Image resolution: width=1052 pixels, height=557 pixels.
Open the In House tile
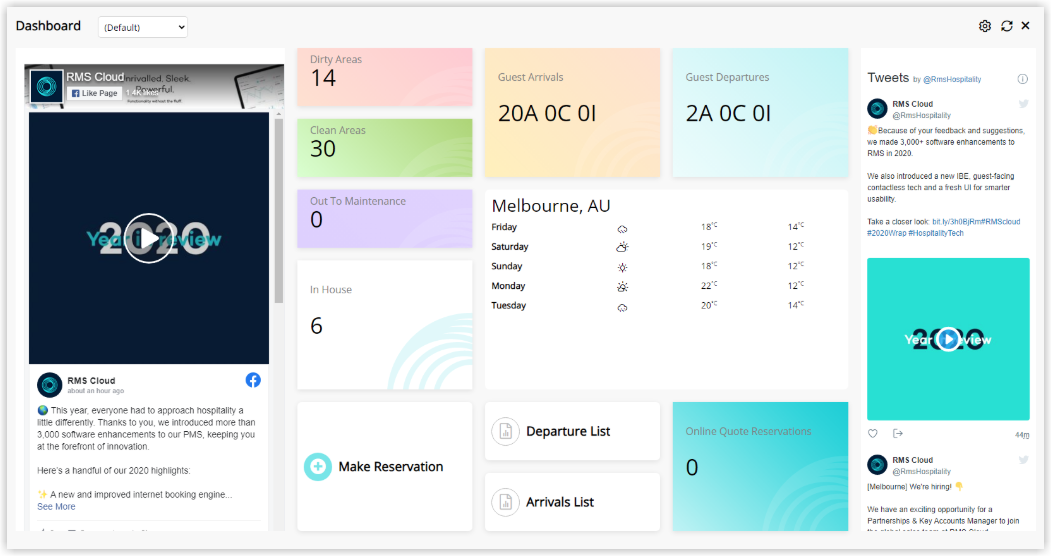click(384, 325)
